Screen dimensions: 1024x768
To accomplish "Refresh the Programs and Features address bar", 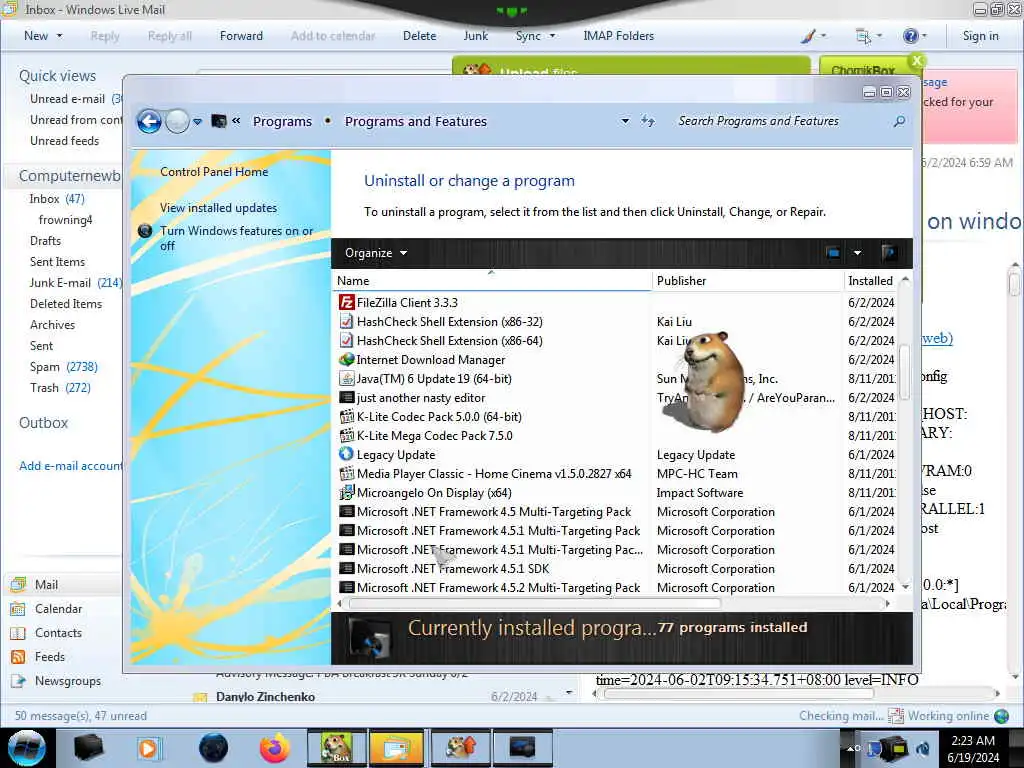I will (x=647, y=121).
